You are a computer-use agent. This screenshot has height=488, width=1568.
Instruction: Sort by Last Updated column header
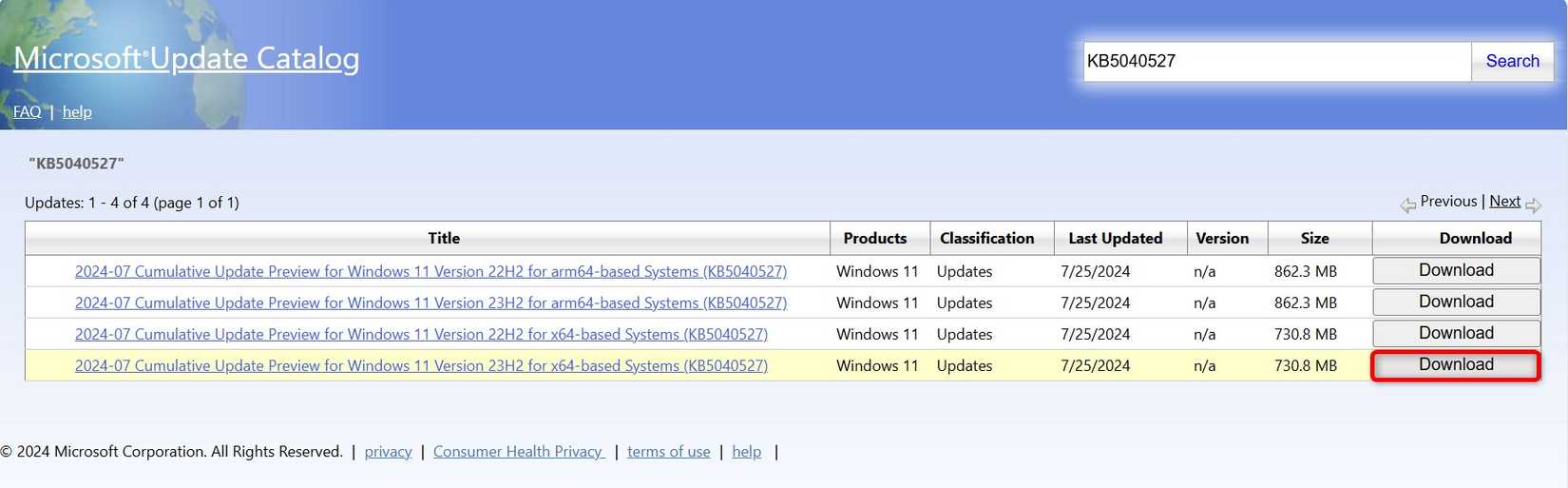tap(1115, 239)
